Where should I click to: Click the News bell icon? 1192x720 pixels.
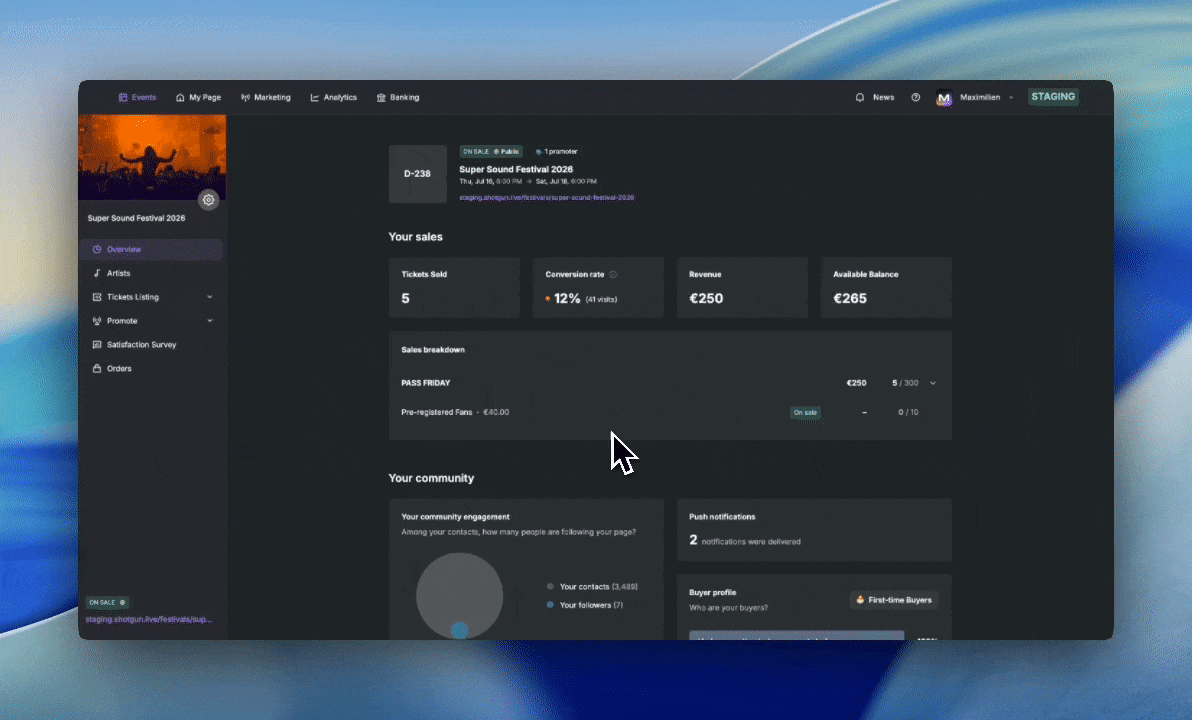click(x=860, y=97)
